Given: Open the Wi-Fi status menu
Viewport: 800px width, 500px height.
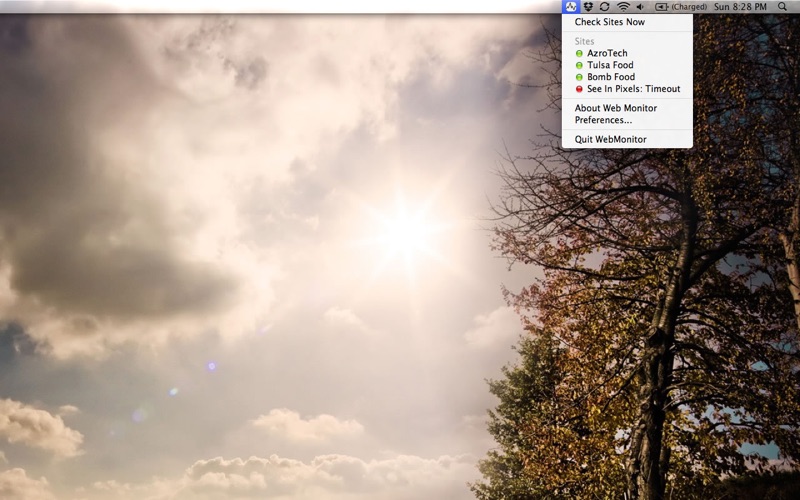Looking at the screenshot, I should (x=623, y=7).
